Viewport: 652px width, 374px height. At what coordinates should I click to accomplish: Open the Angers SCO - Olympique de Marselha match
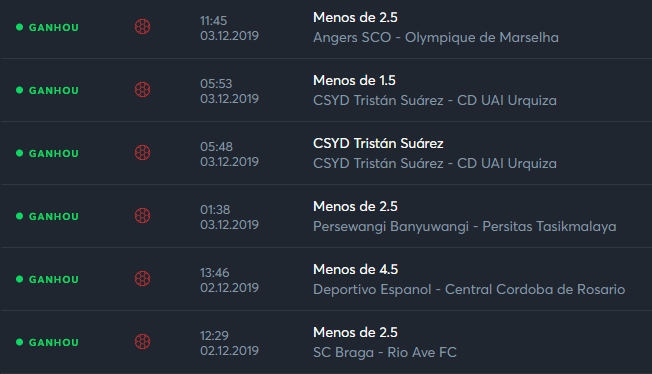[436, 37]
